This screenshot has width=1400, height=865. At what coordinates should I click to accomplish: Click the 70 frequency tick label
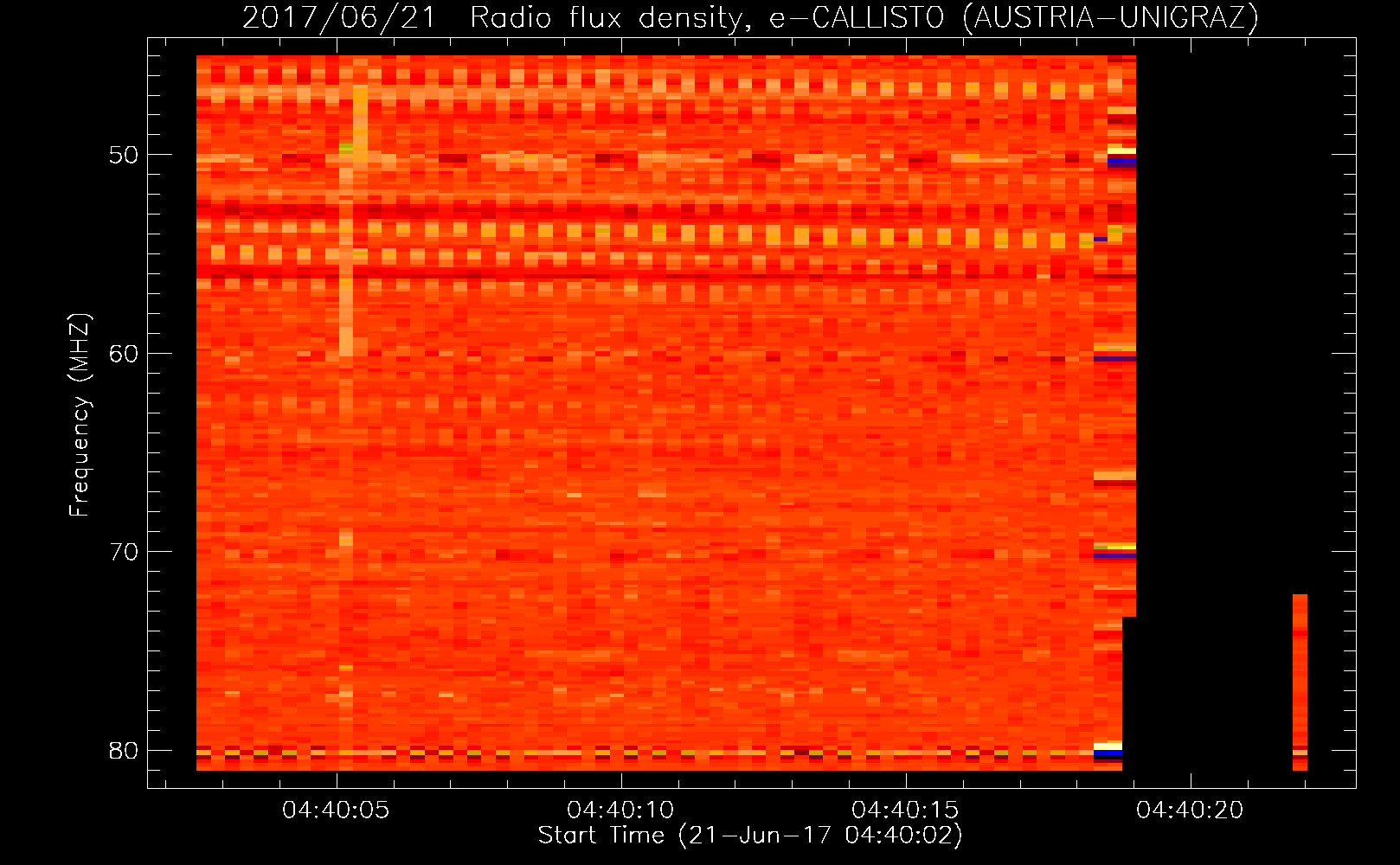[124, 551]
